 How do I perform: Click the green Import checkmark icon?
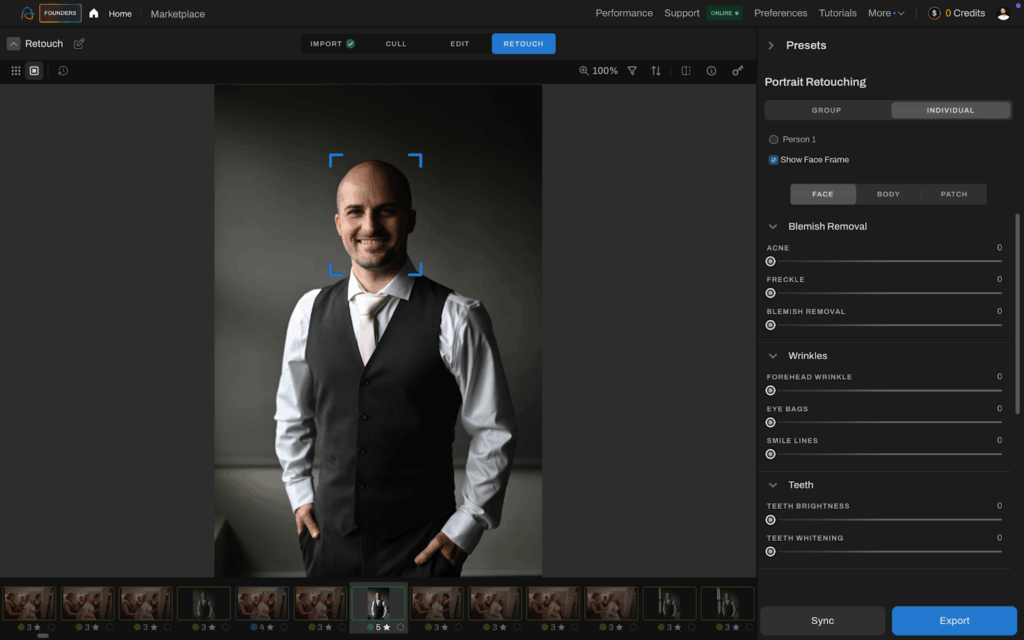pos(351,44)
